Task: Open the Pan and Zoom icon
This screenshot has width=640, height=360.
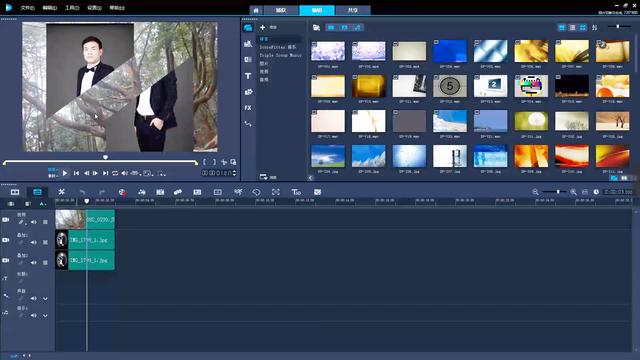Action: (276, 192)
